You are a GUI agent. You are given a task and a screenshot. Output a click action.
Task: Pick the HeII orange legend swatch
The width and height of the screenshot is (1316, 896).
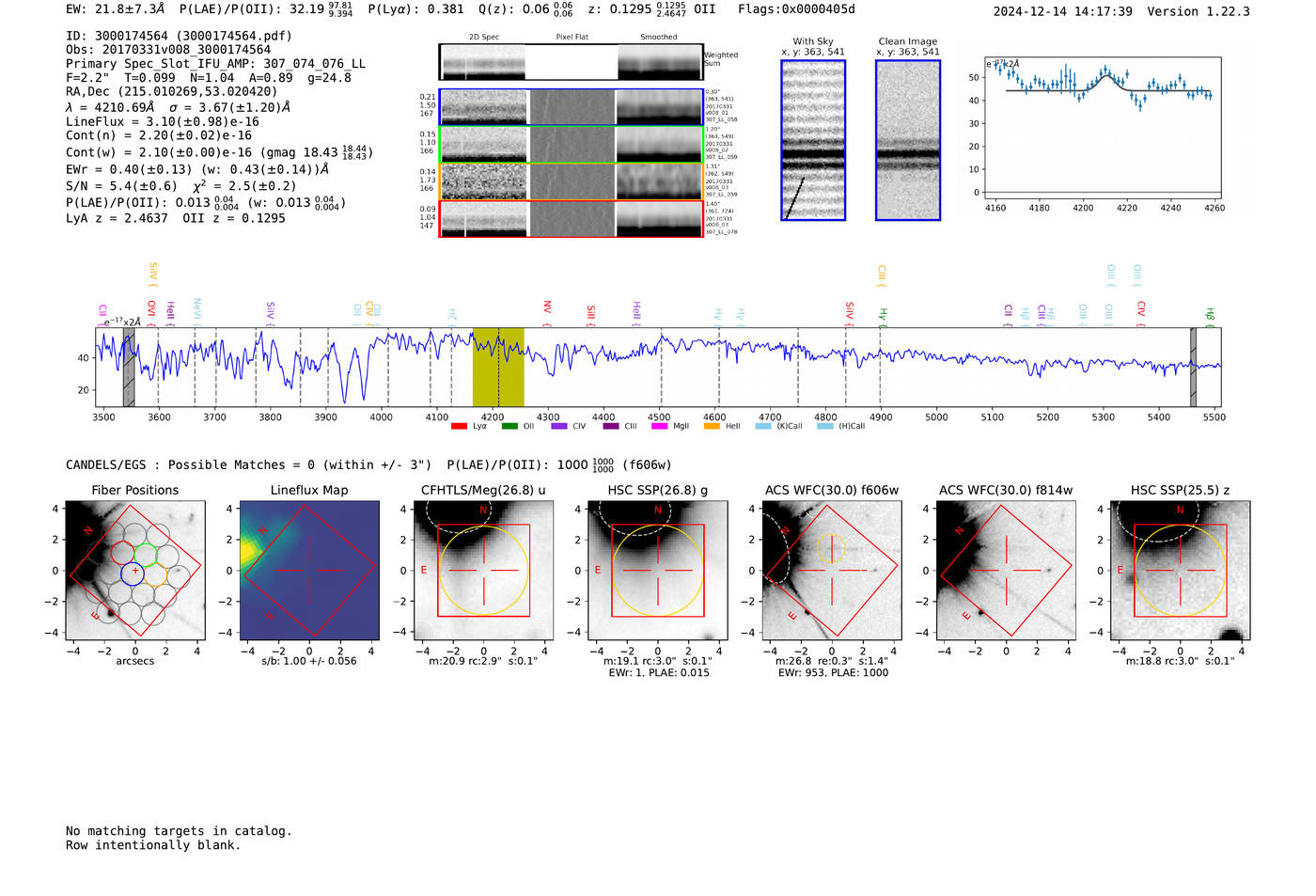[x=712, y=427]
